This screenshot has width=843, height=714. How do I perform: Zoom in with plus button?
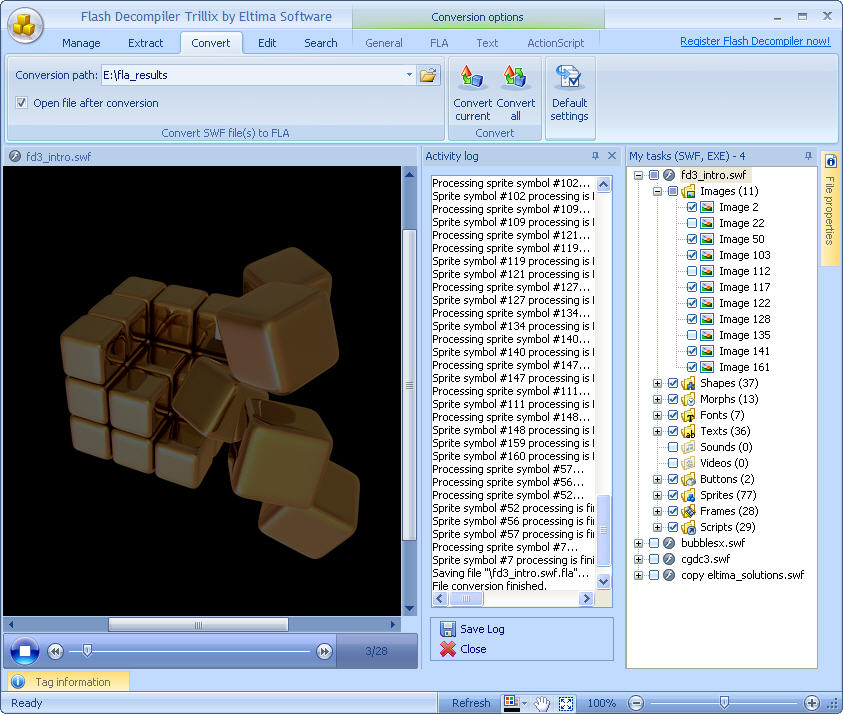[x=812, y=703]
